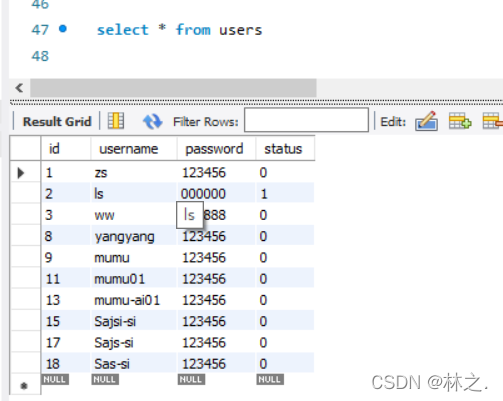Select the id cell '8'
This screenshot has width=503, height=401.
(66, 236)
